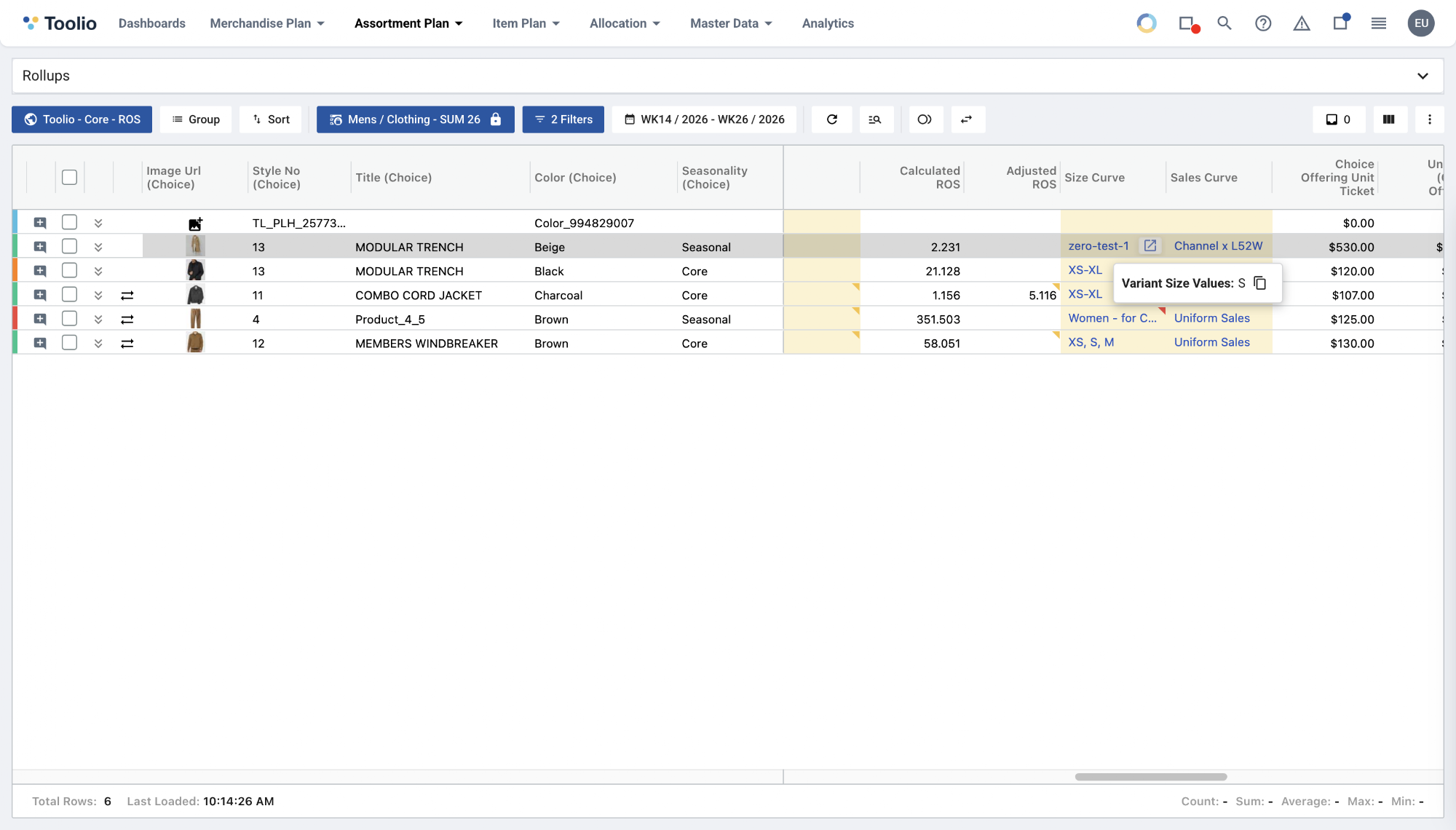Click the Sort button
This screenshot has width=1456, height=830.
(x=271, y=119)
